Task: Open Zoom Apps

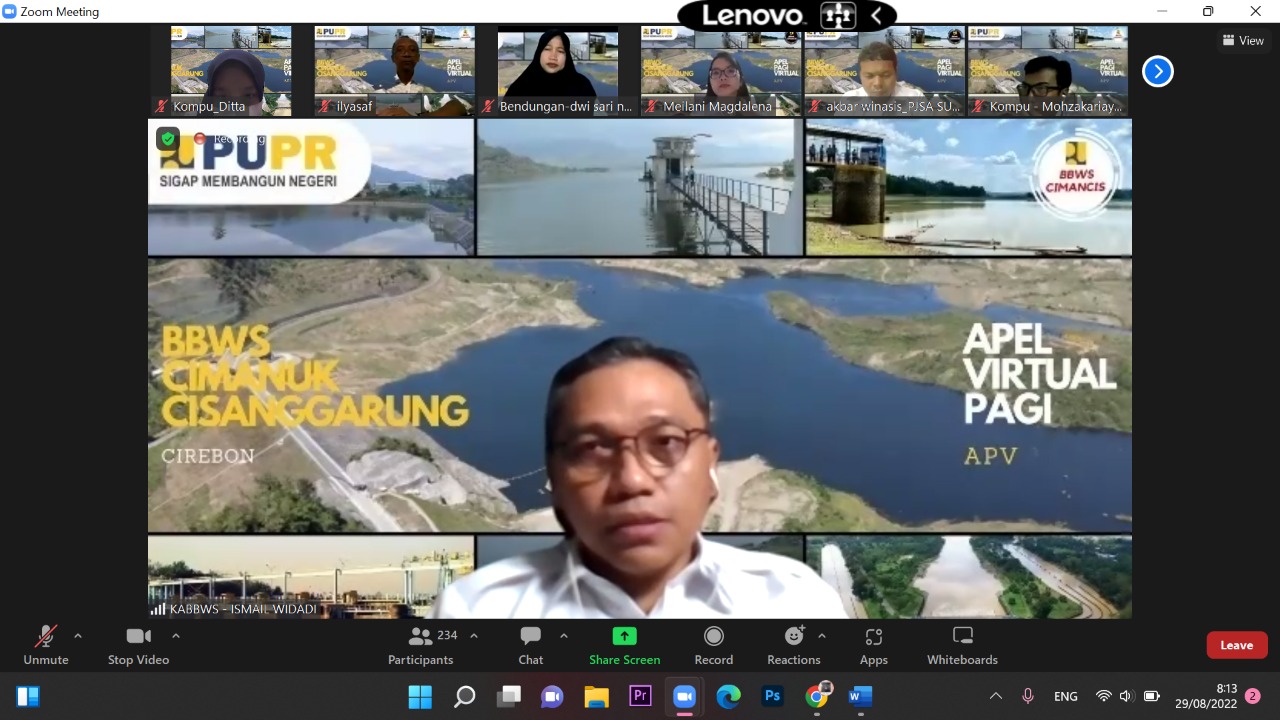Action: [874, 645]
